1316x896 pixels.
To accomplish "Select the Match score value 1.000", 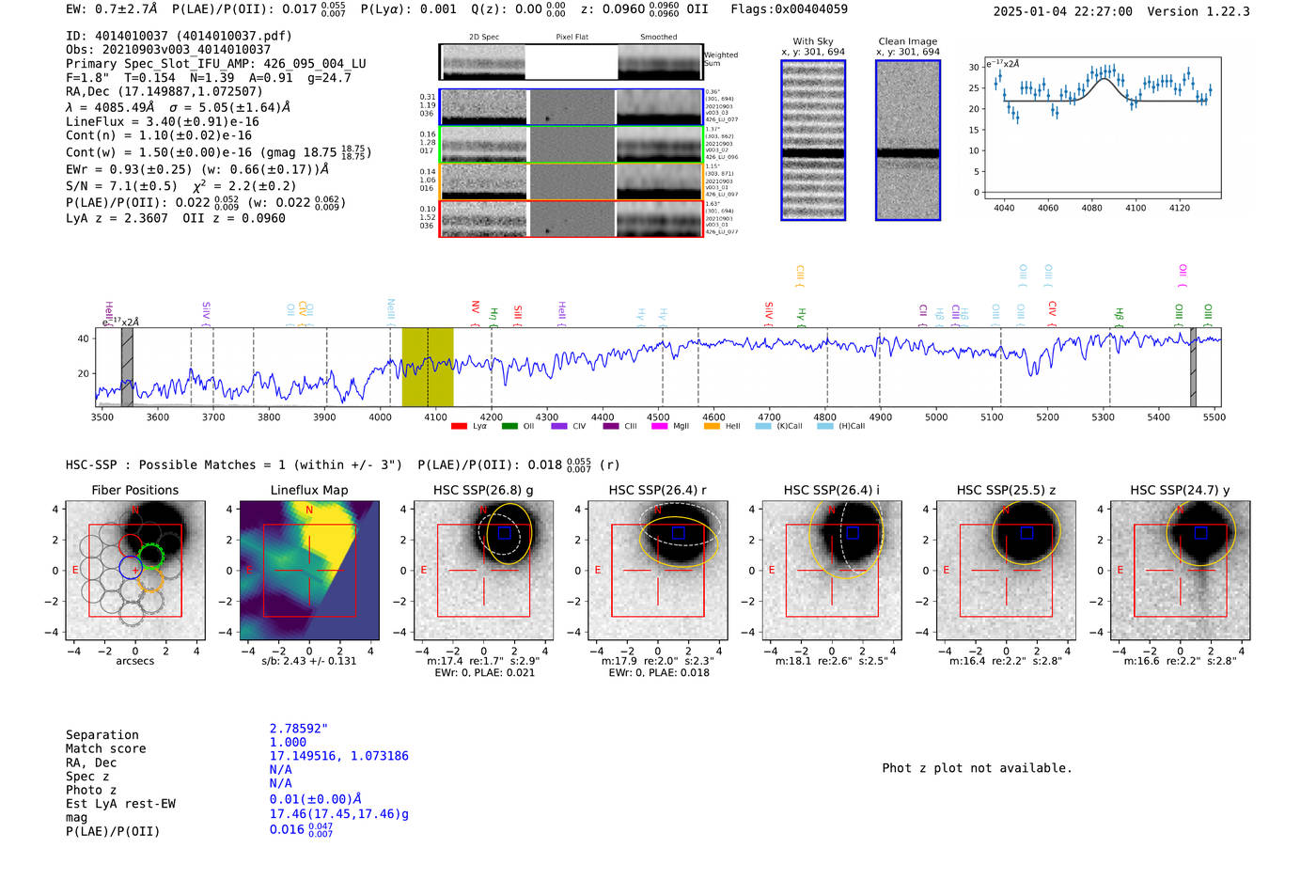I will (x=288, y=742).
